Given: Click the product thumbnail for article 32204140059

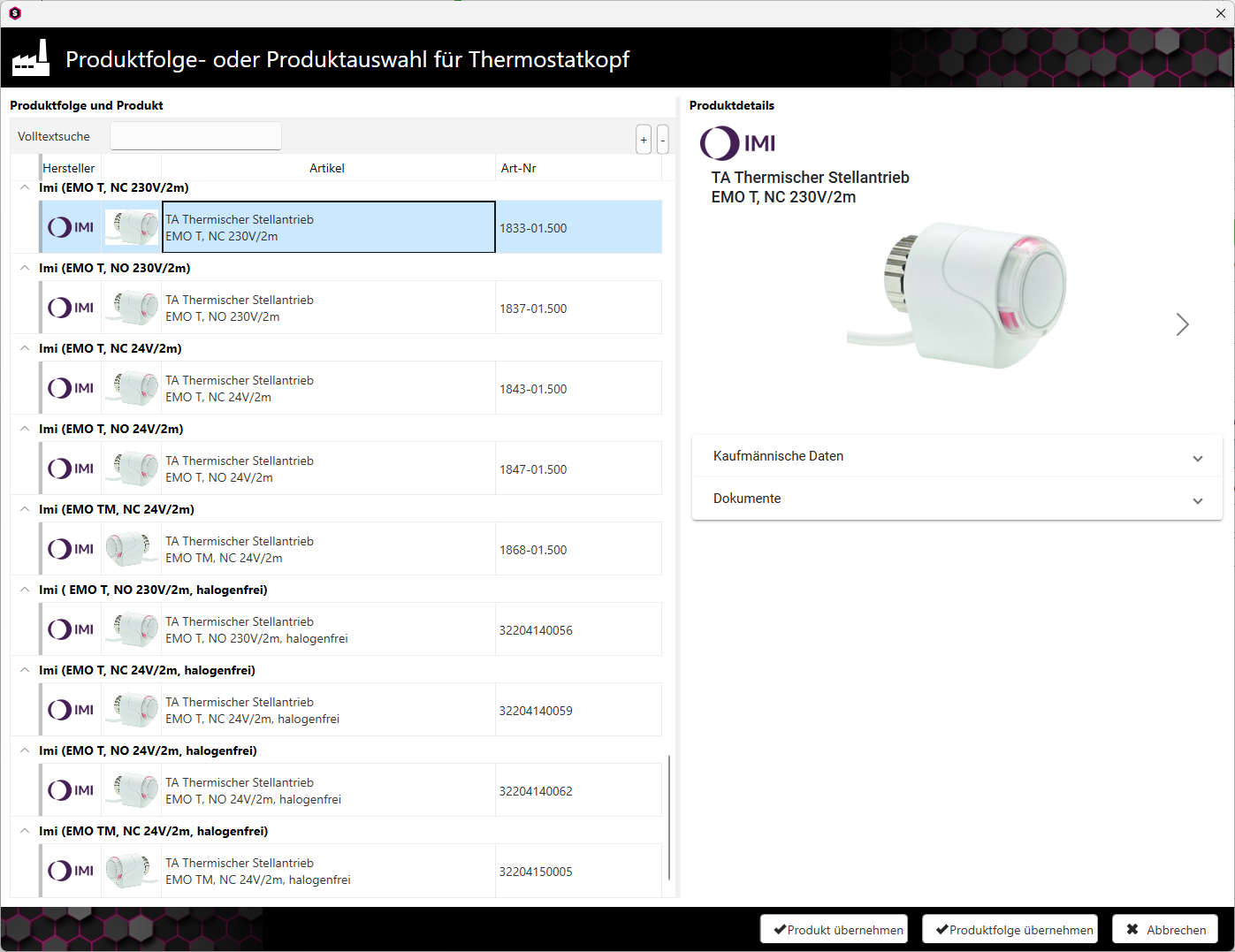Looking at the screenshot, I should (132, 710).
